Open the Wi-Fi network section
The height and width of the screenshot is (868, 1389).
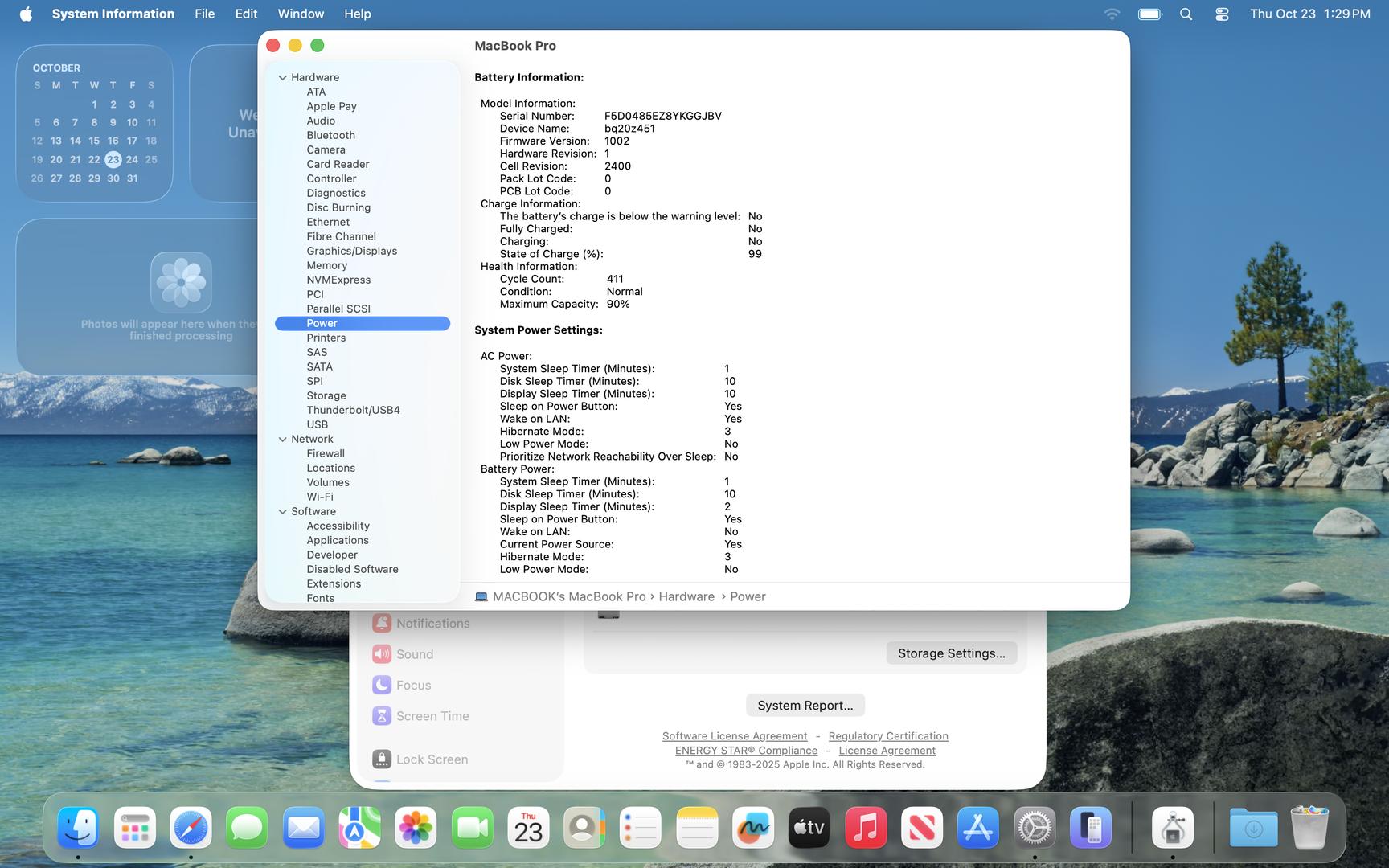coord(319,497)
